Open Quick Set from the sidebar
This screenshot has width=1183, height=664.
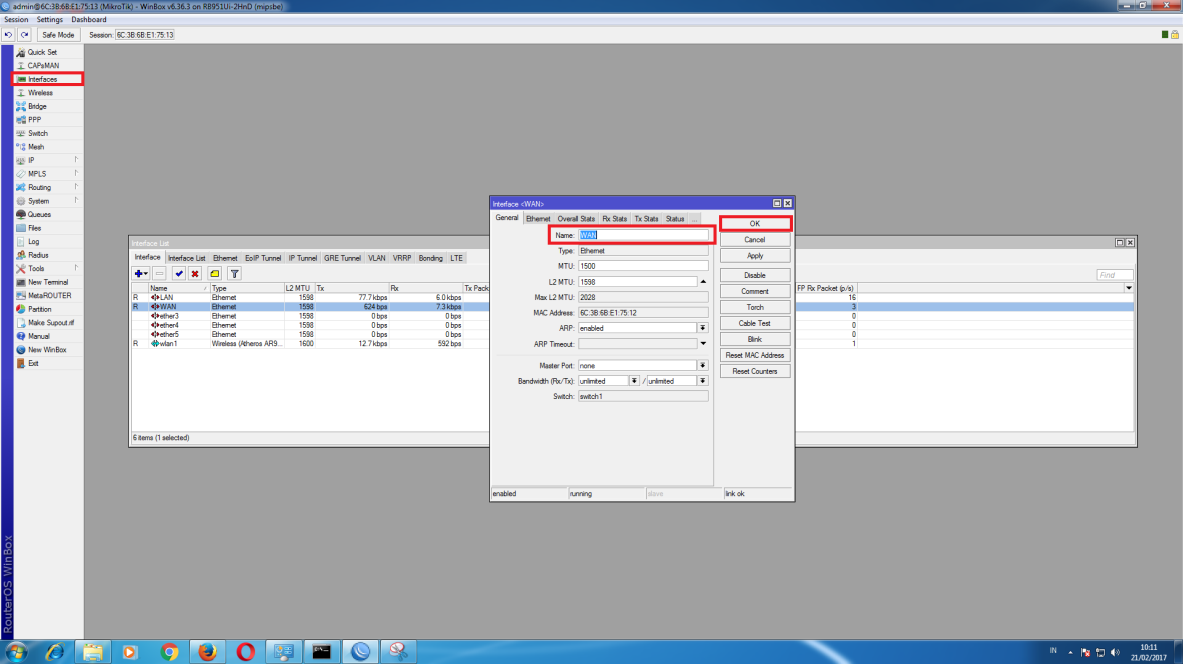[x=42, y=52]
